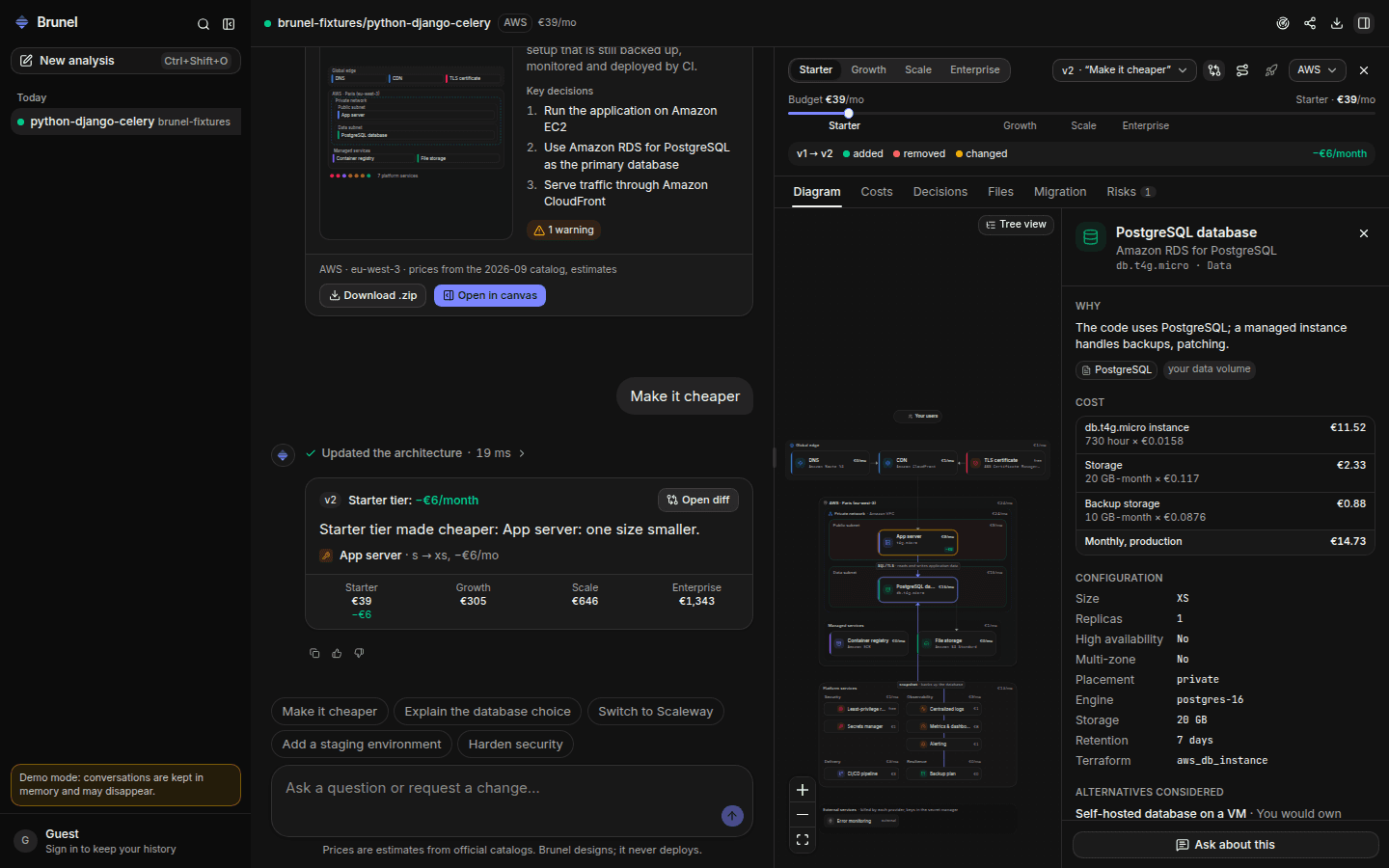Click the Guest avatar icon

25,841
